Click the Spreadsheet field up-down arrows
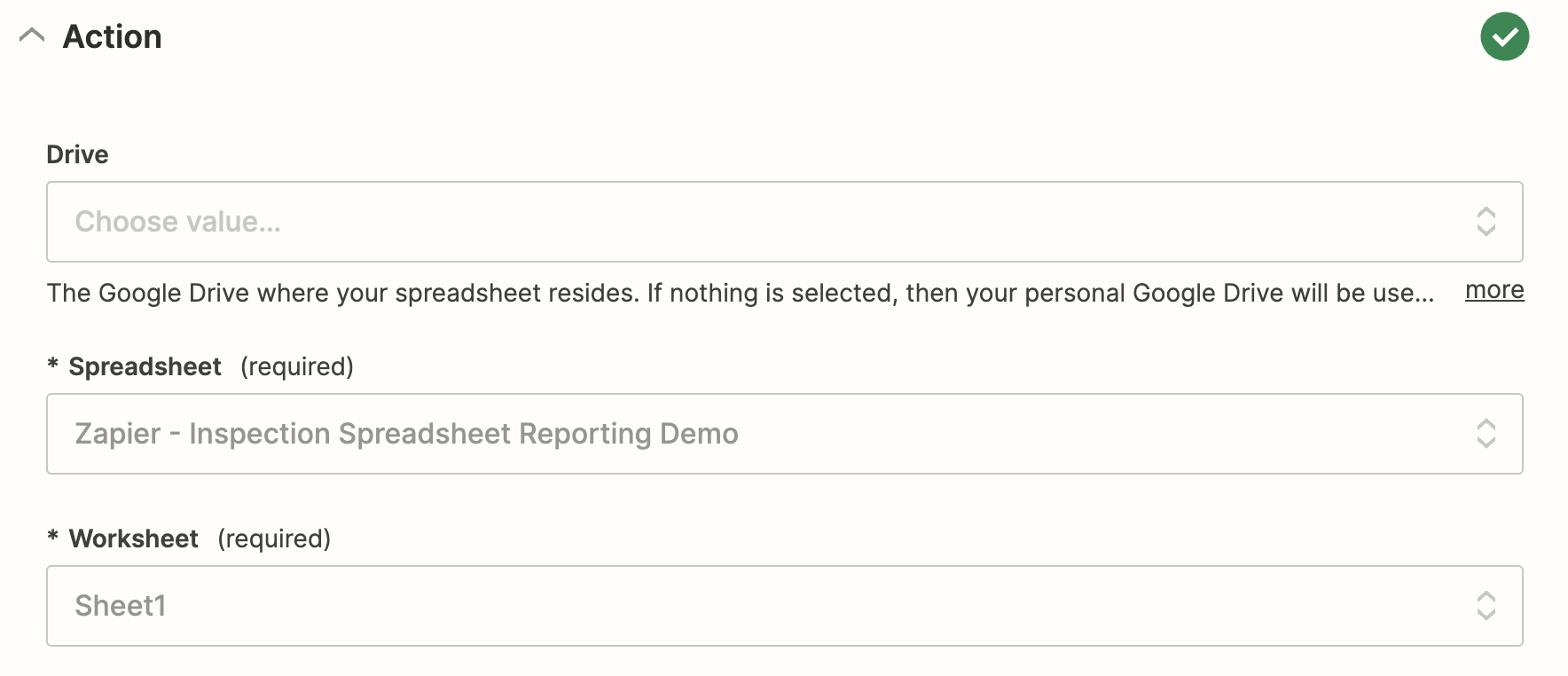 pos(1486,434)
